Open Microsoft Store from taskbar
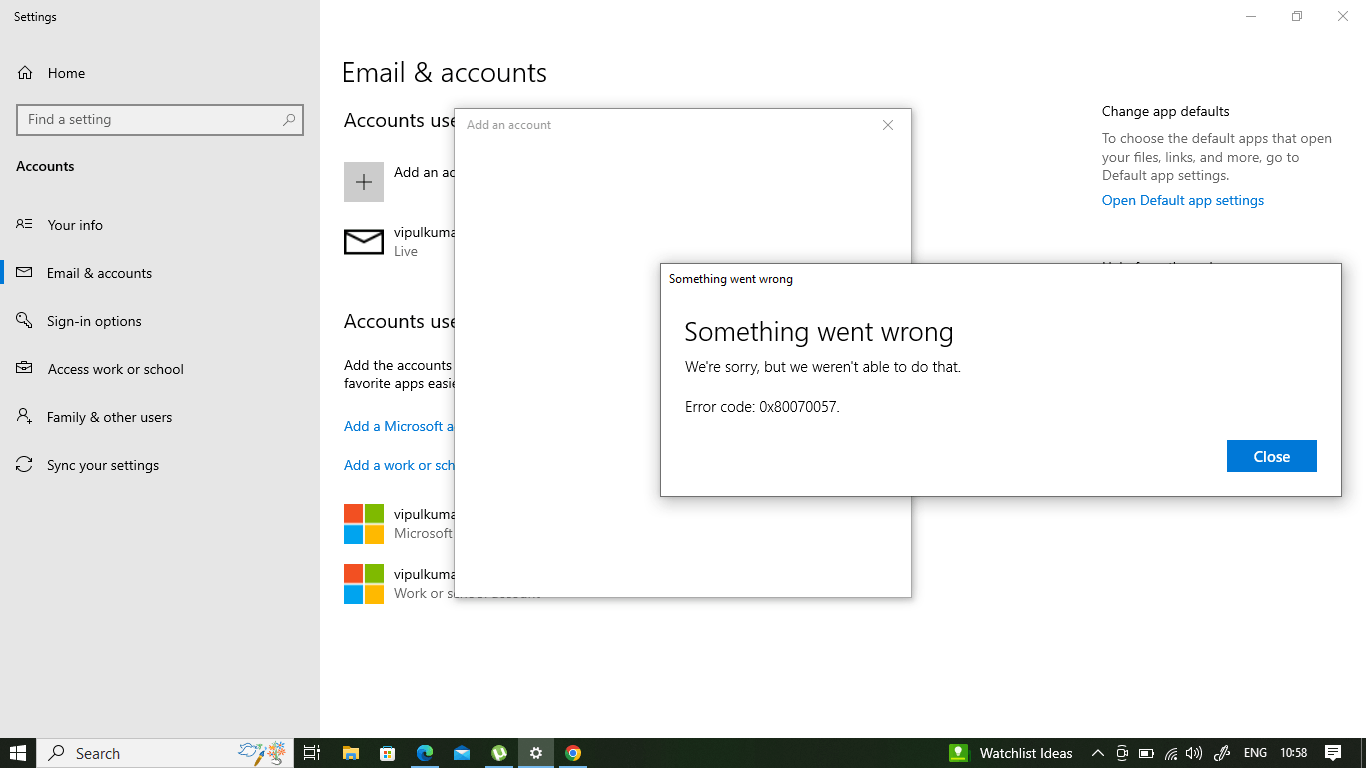The image size is (1366, 768). [x=388, y=753]
